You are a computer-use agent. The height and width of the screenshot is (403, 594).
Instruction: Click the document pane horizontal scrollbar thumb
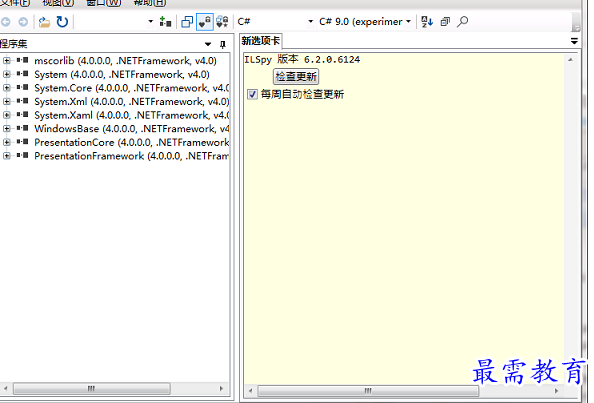[x=368, y=391]
